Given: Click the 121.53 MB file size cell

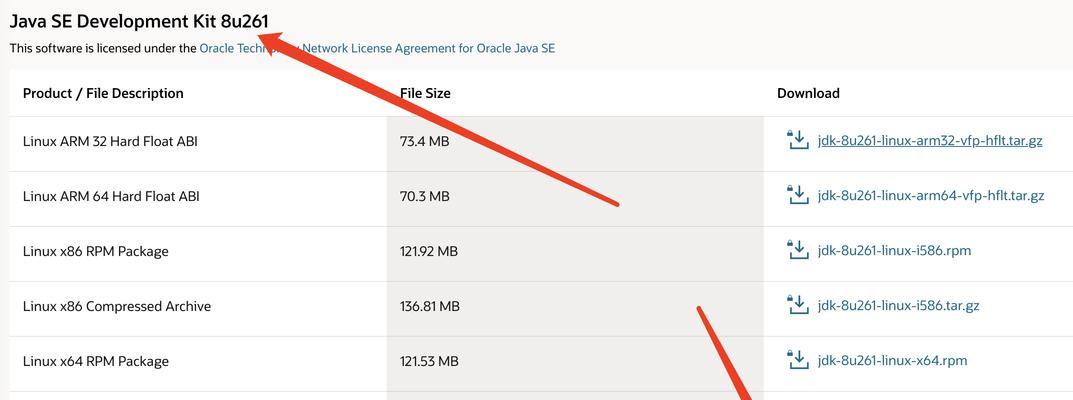Looking at the screenshot, I should [x=575, y=363].
